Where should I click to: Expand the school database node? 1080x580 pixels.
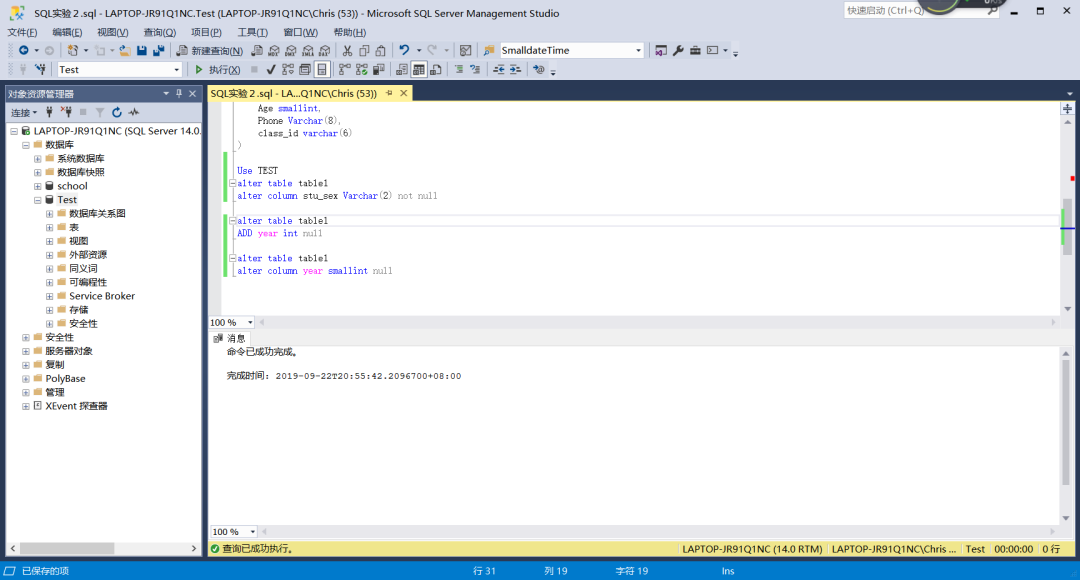click(37, 186)
